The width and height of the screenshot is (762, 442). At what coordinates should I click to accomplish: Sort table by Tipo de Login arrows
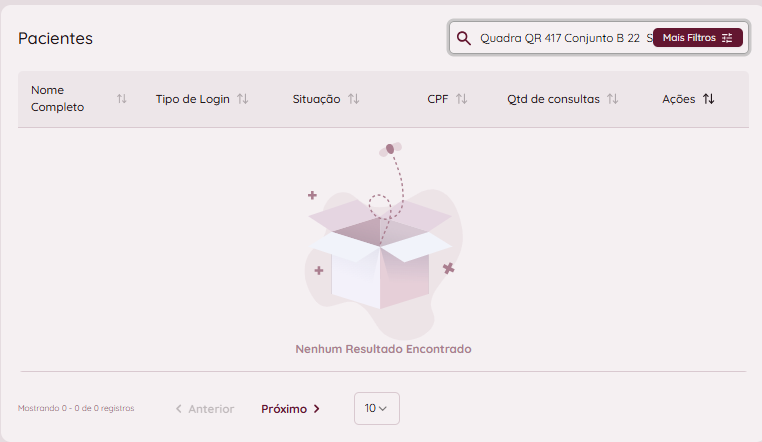[242, 99]
